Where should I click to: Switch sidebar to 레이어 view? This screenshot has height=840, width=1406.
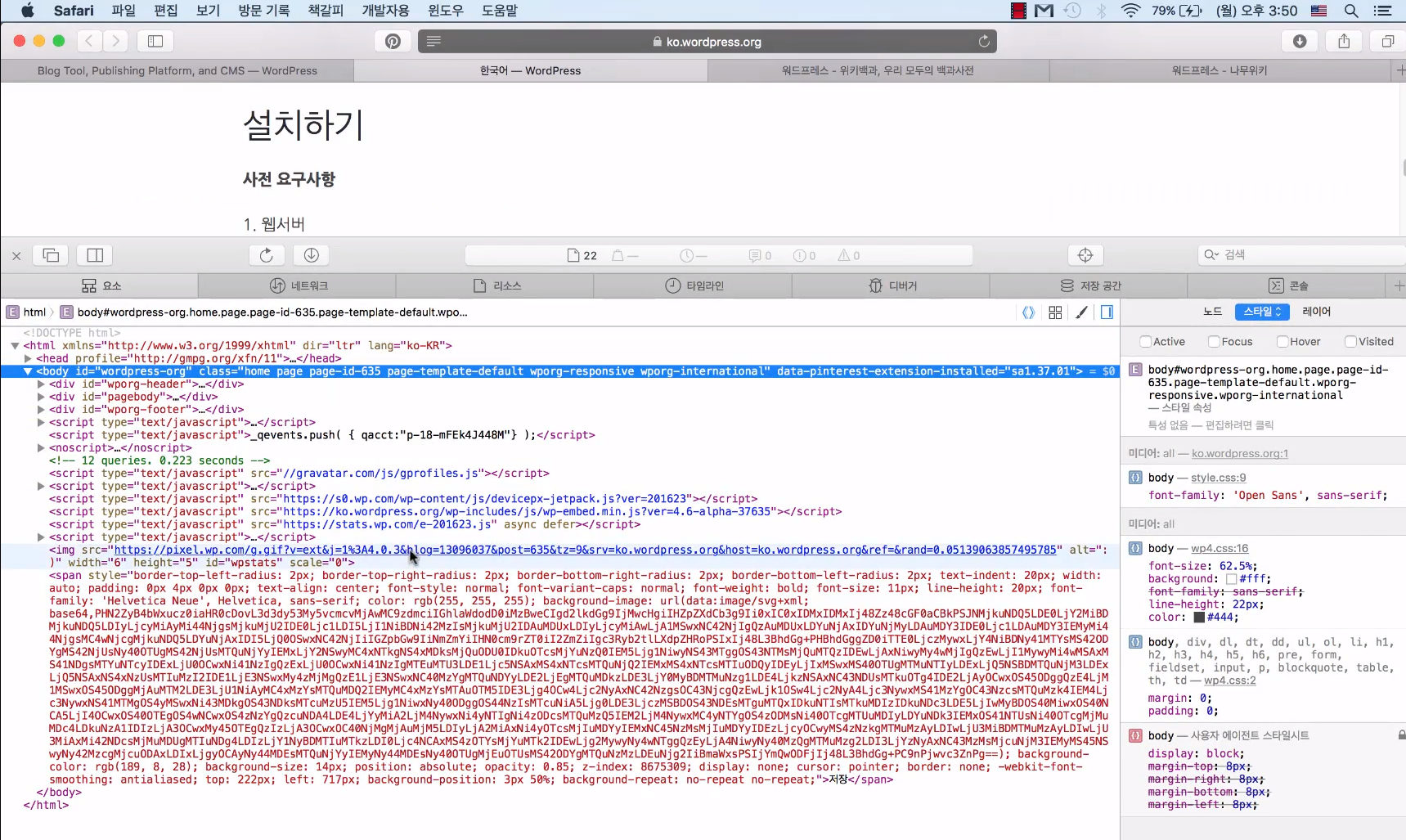pos(1317,312)
